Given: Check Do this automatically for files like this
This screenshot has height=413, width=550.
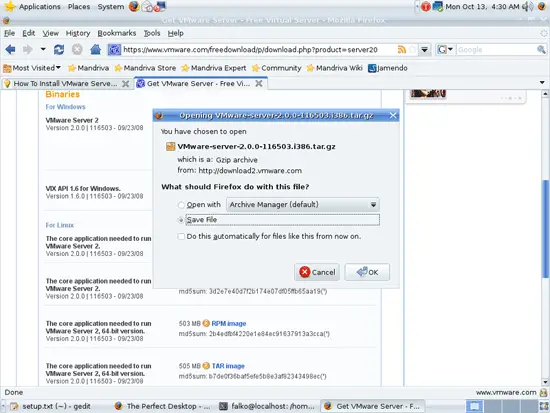Looking at the screenshot, I should pos(181,237).
